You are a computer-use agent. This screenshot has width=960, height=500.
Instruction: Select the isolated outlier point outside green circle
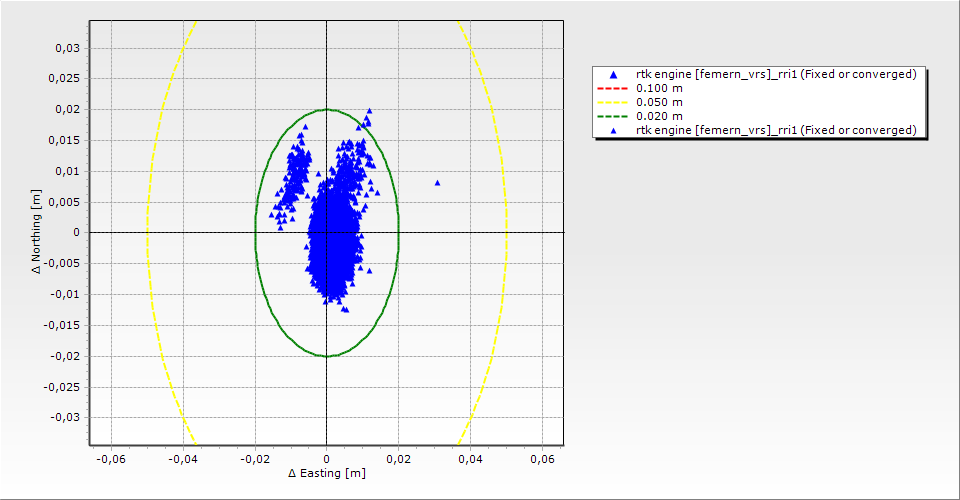(437, 183)
